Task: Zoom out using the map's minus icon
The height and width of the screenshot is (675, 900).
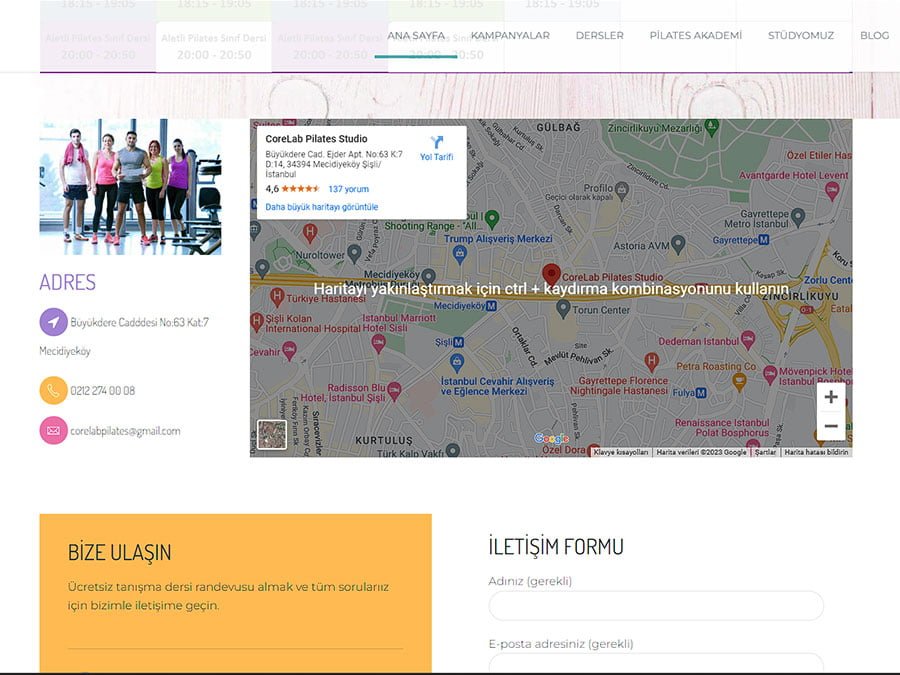Action: (831, 428)
